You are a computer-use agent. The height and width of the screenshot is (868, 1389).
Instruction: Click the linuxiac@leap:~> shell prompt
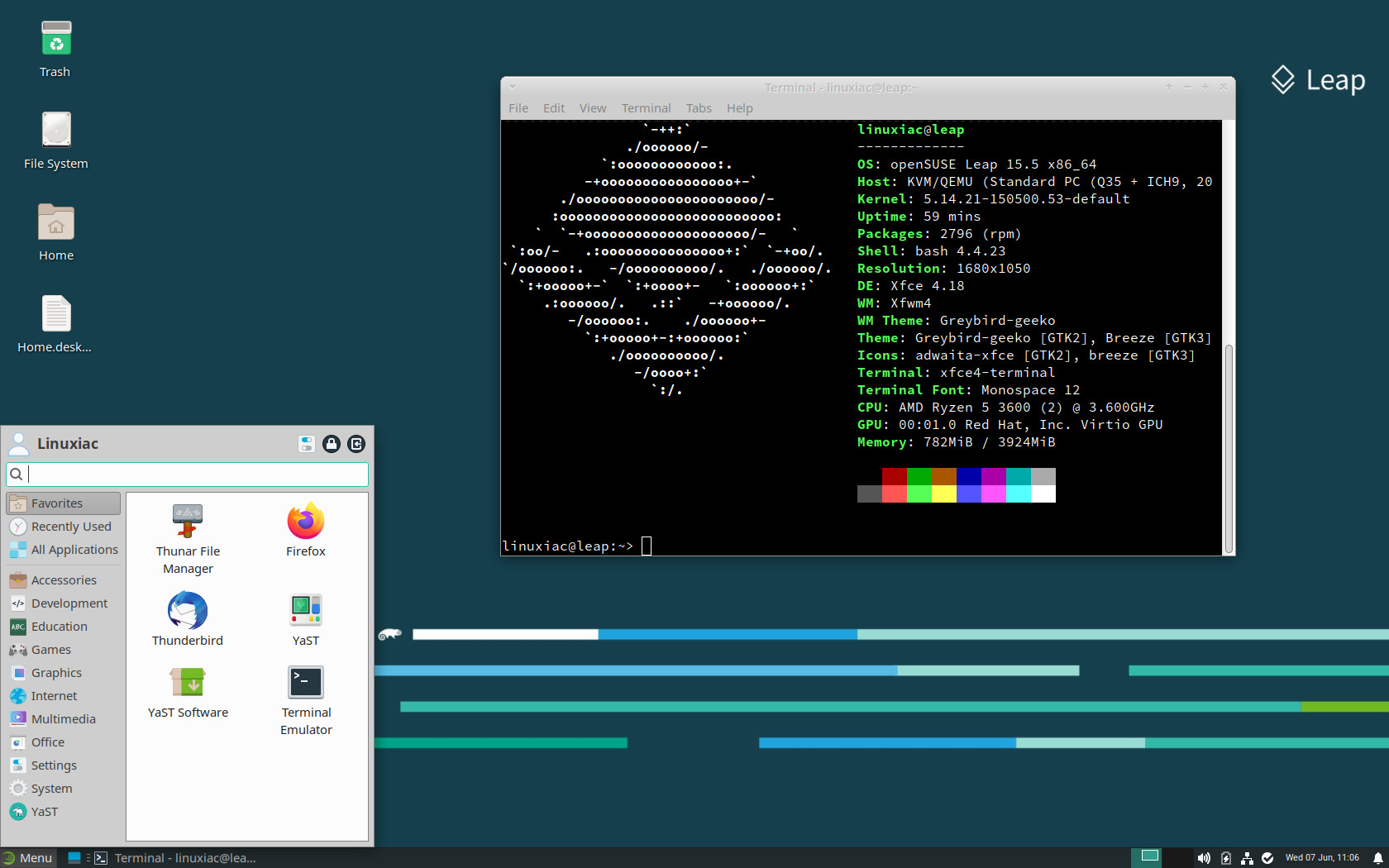point(568,546)
